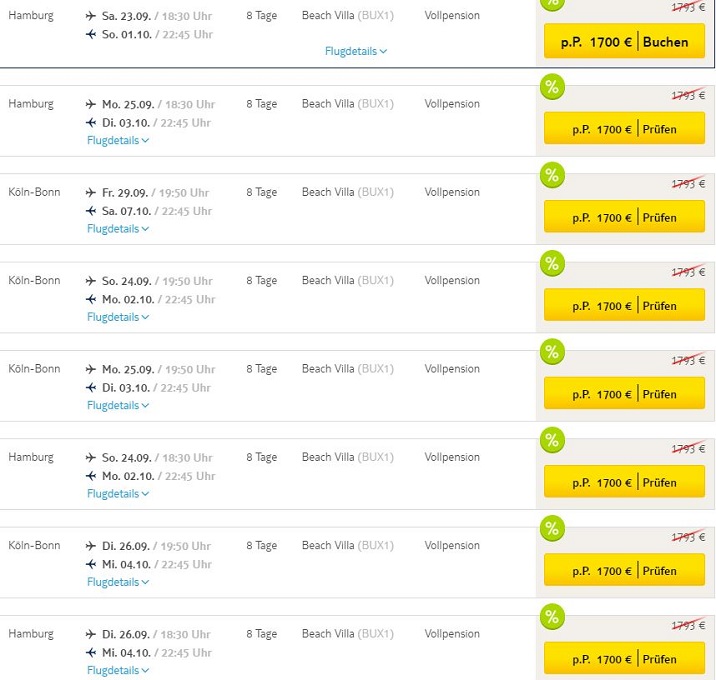Screen dimensions: 716x680
Task: Expand Flugdetails under Hamburg So. 24.09. flight
Action: (x=117, y=494)
